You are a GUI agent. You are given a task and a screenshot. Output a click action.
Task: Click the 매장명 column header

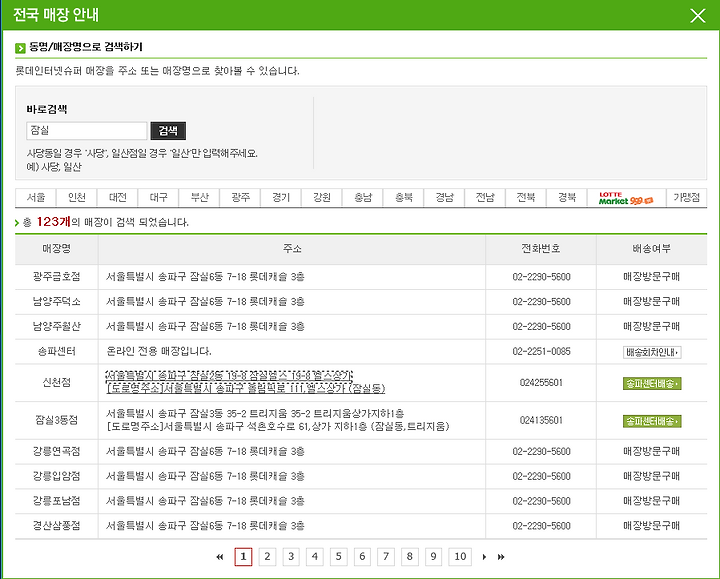tap(56, 249)
